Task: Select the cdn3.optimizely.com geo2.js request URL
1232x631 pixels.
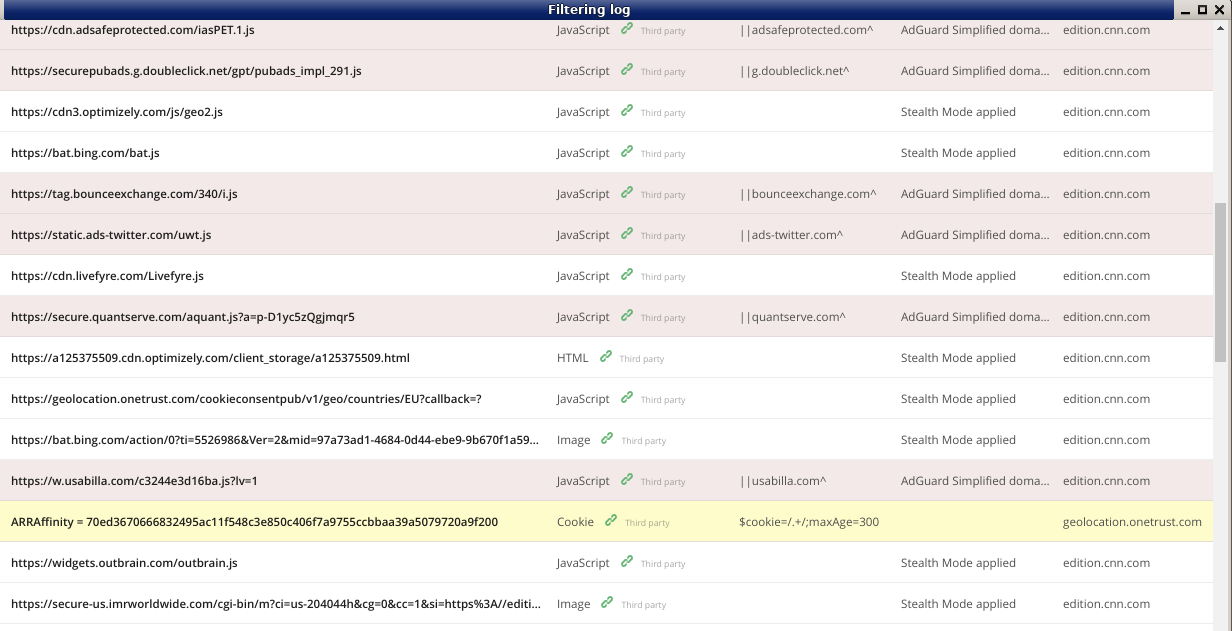Action: [x=117, y=112]
